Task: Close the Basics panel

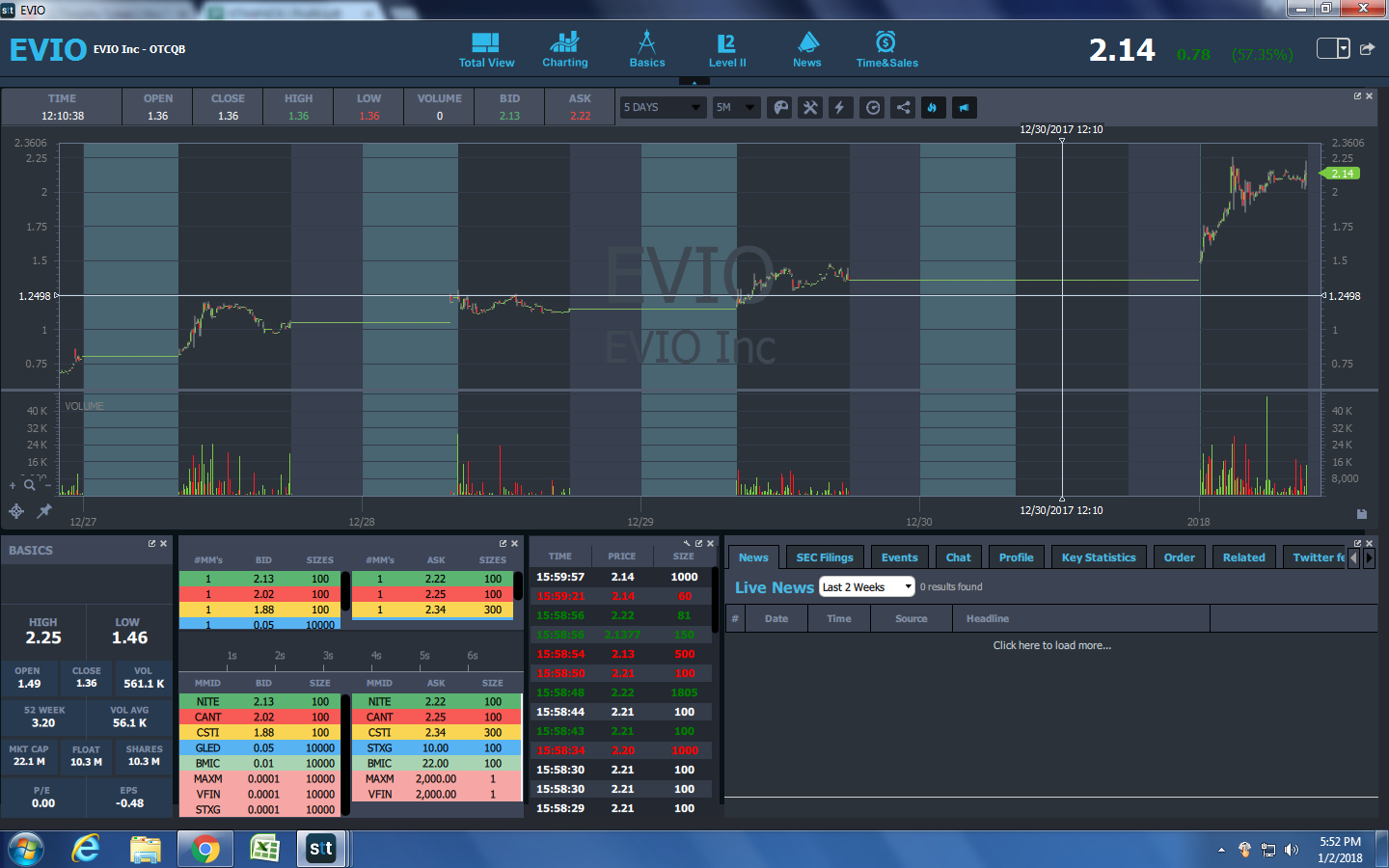Action: pos(164,543)
